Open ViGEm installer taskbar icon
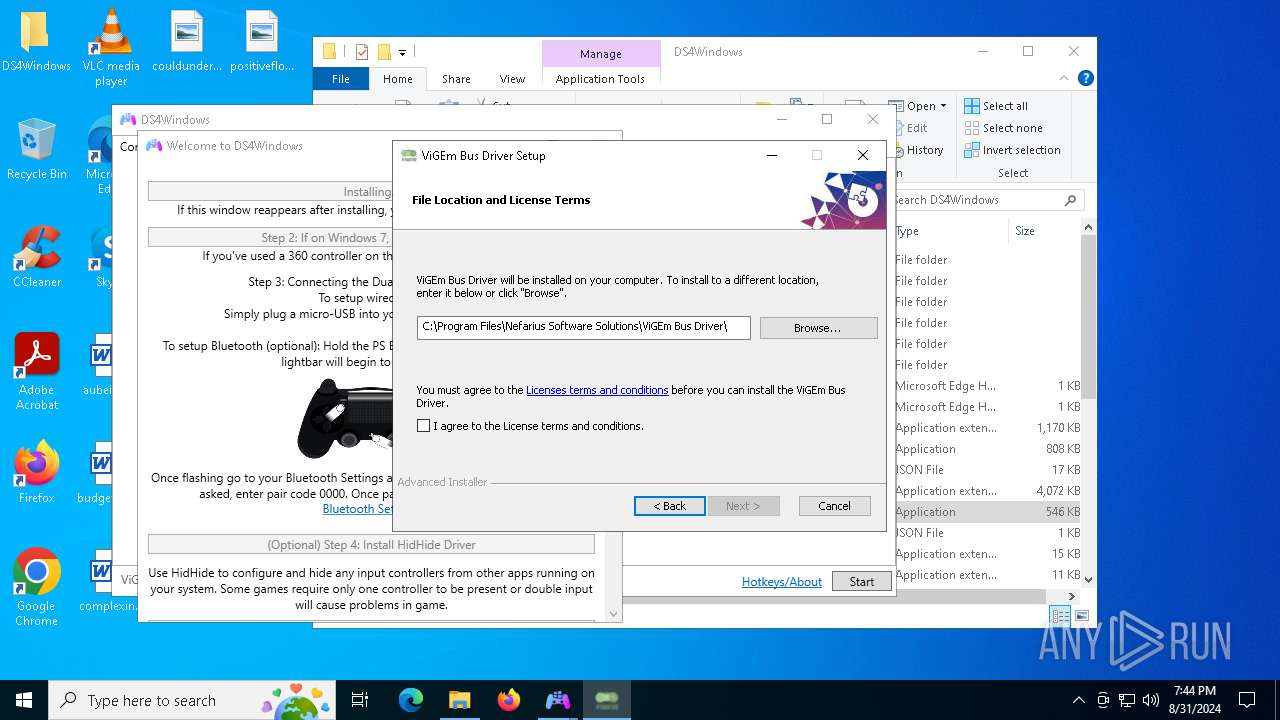1280x720 pixels. tap(606, 700)
